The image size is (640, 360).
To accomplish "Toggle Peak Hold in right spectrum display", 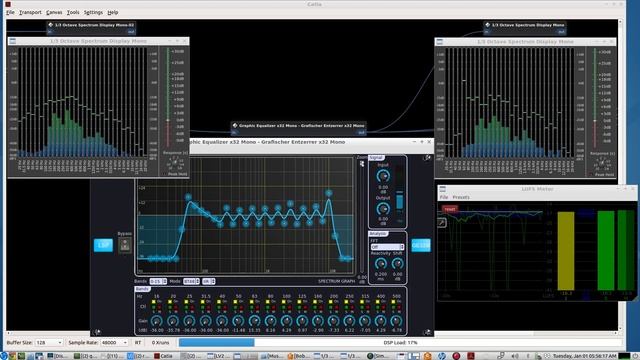I will (602, 174).
